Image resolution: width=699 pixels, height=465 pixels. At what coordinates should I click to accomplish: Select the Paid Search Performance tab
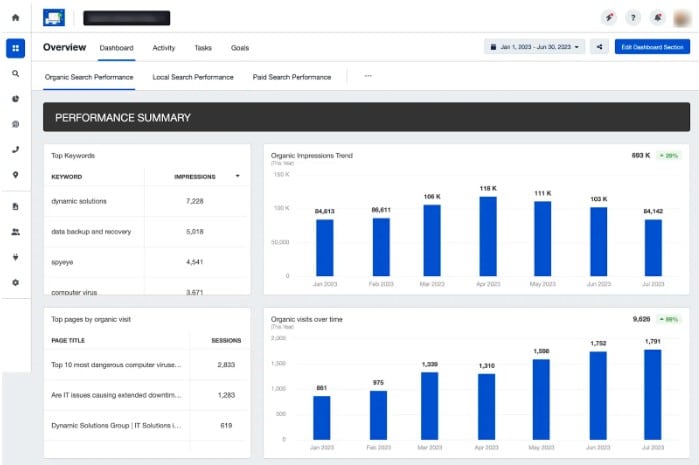[x=291, y=77]
